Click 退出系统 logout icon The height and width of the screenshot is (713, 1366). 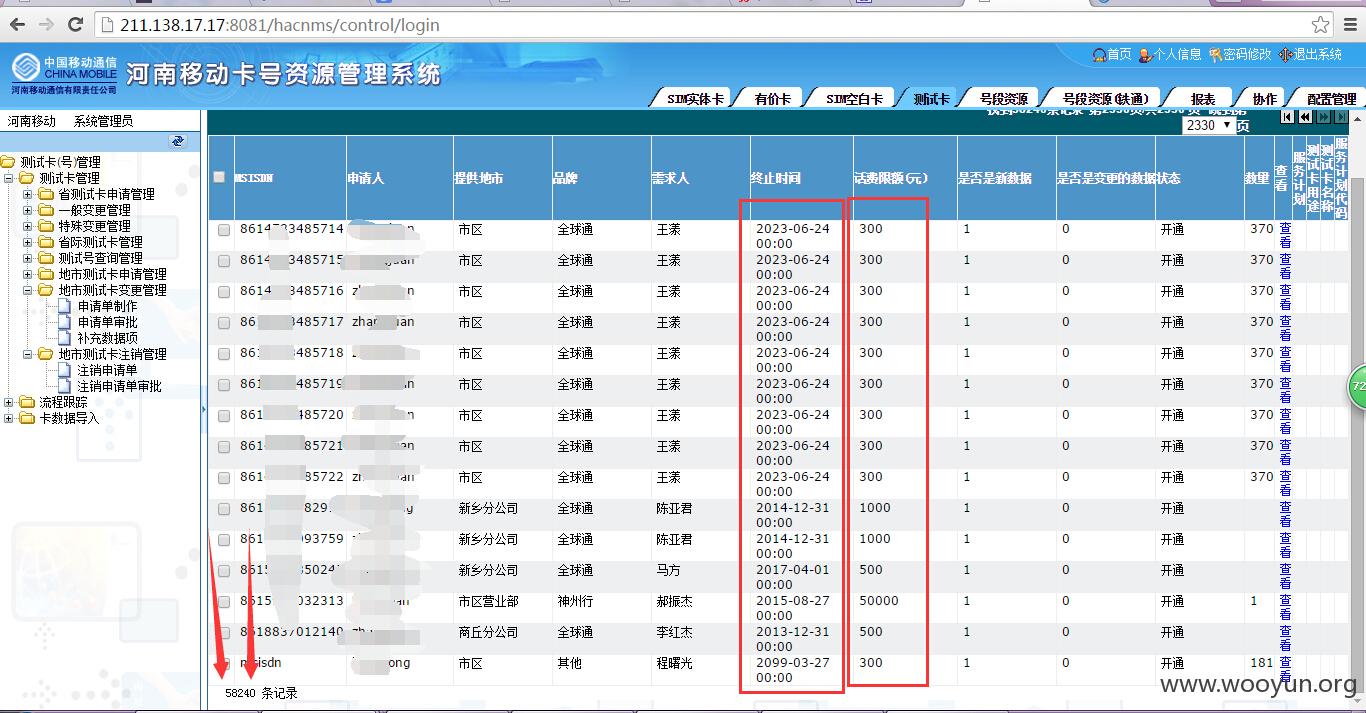point(1285,54)
